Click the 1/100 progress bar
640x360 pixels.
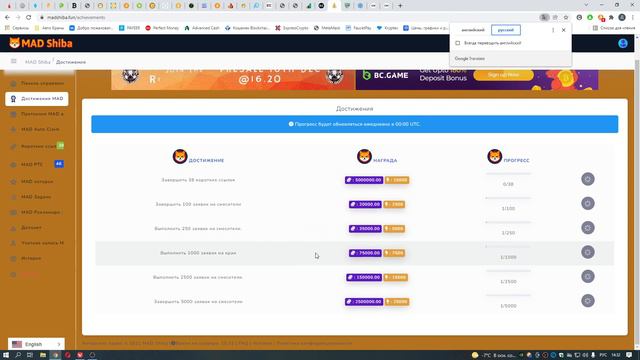(x=508, y=198)
